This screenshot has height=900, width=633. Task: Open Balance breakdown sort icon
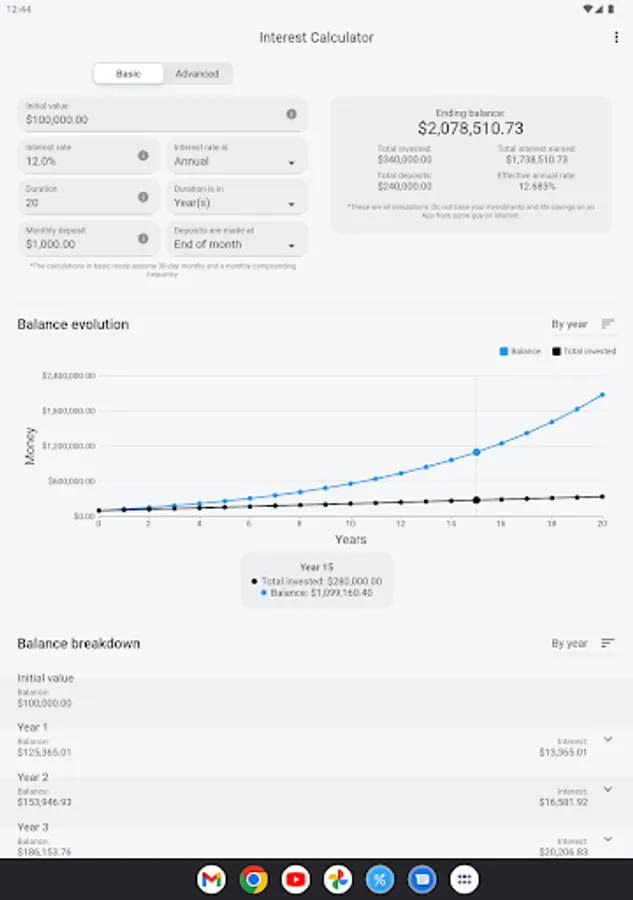(x=608, y=643)
